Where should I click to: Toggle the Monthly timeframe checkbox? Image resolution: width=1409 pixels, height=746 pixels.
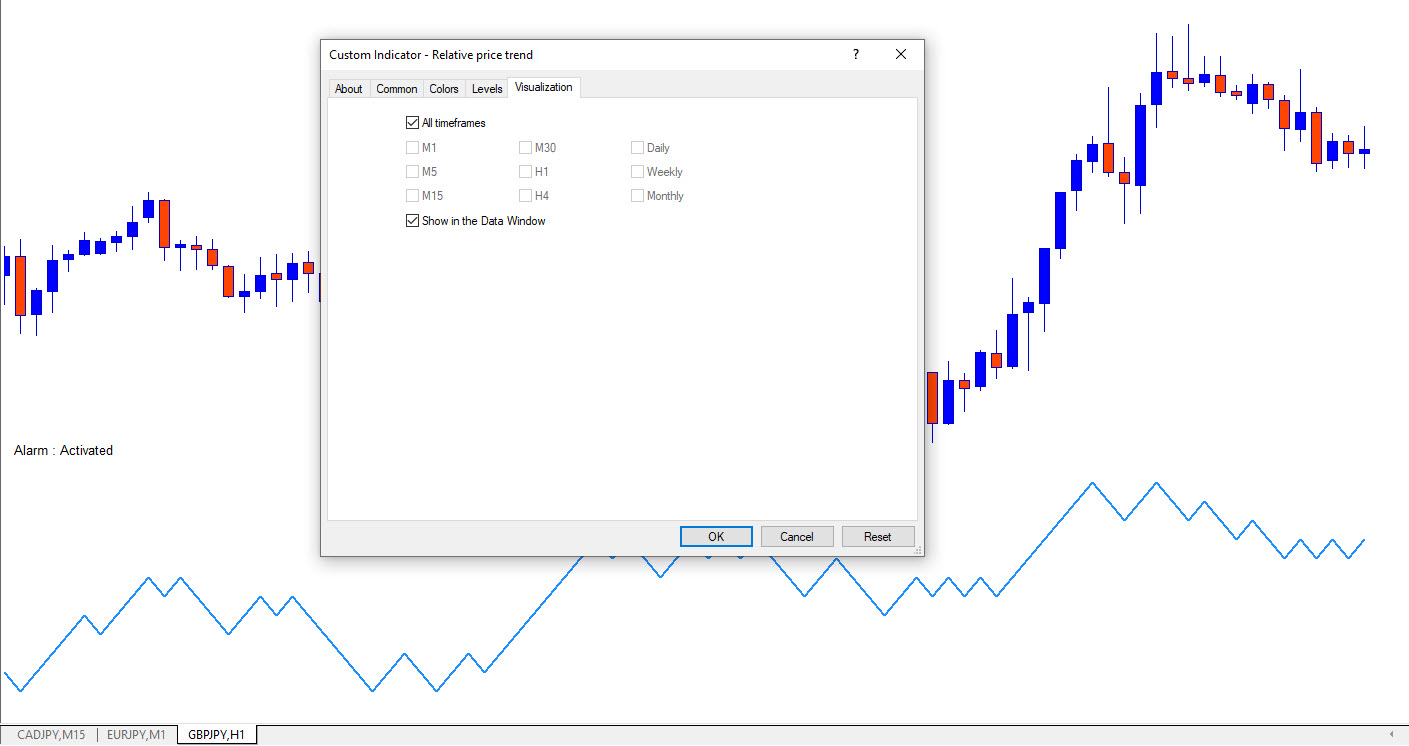point(638,196)
